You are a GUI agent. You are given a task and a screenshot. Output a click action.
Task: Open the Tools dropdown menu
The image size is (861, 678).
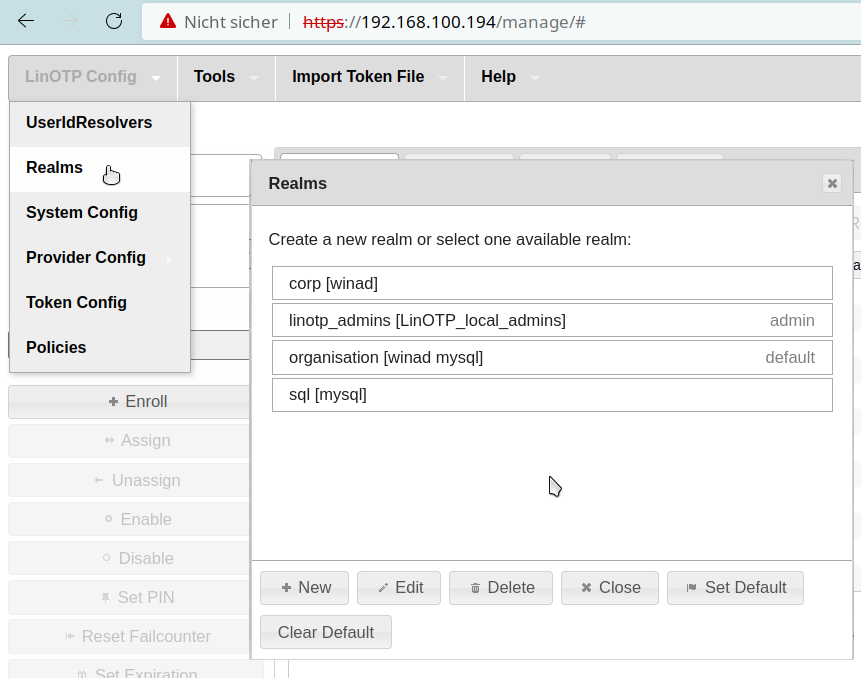(x=225, y=77)
